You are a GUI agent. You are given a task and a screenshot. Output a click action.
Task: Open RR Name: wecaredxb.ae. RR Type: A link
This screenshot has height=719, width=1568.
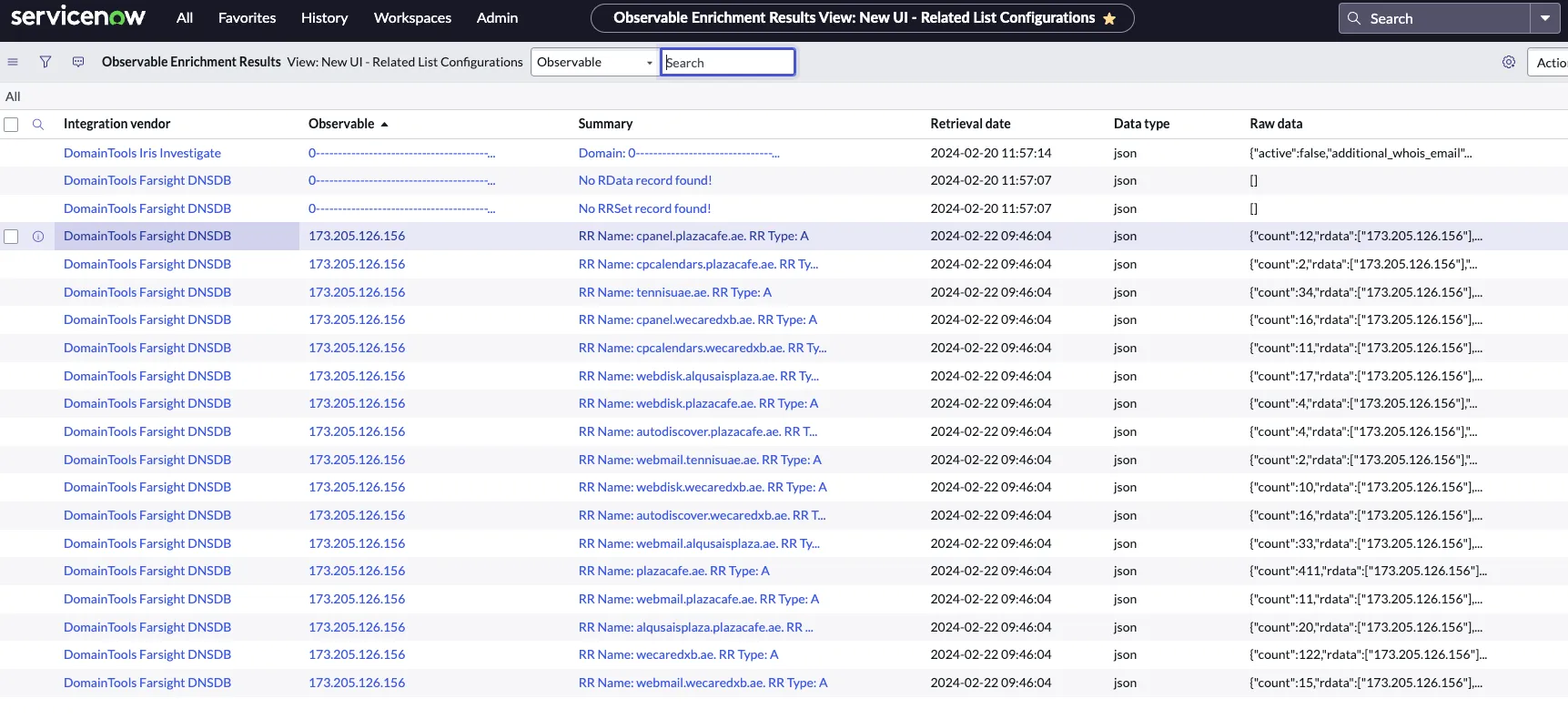[678, 654]
